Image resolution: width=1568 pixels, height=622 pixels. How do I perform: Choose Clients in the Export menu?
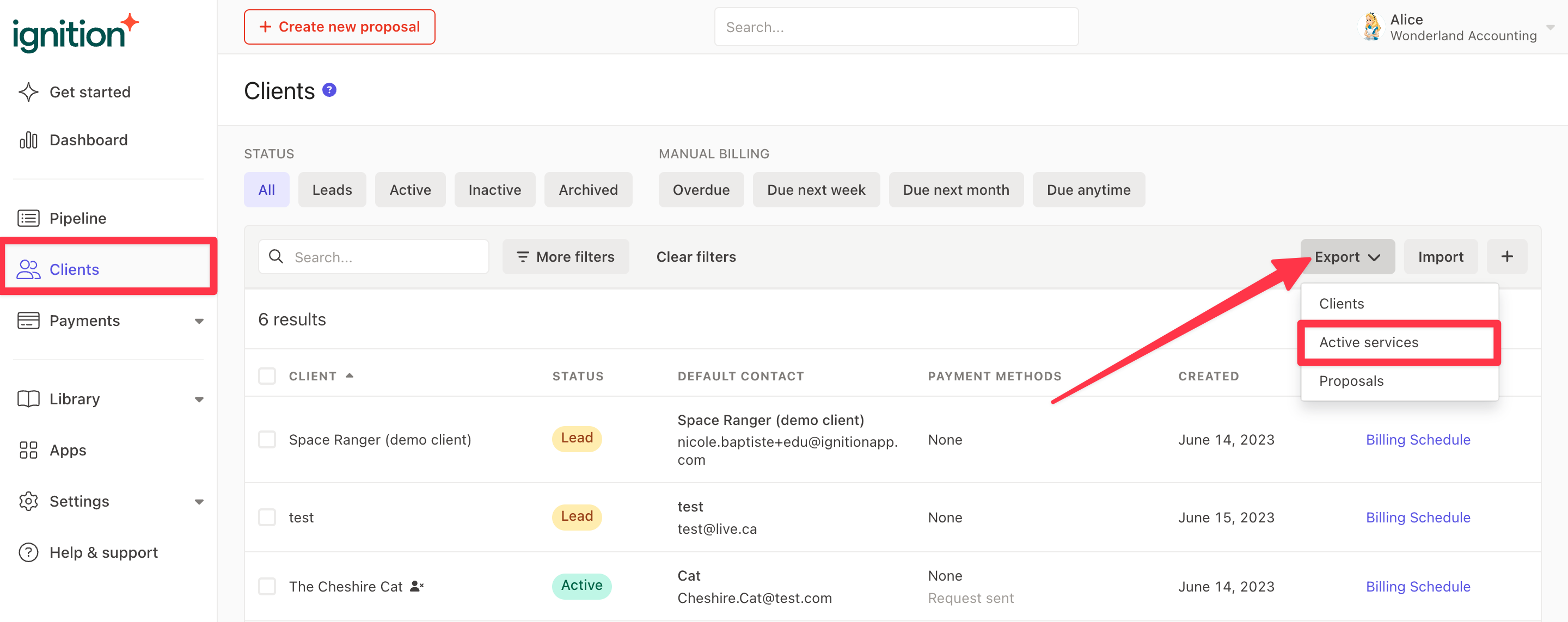click(1399, 304)
